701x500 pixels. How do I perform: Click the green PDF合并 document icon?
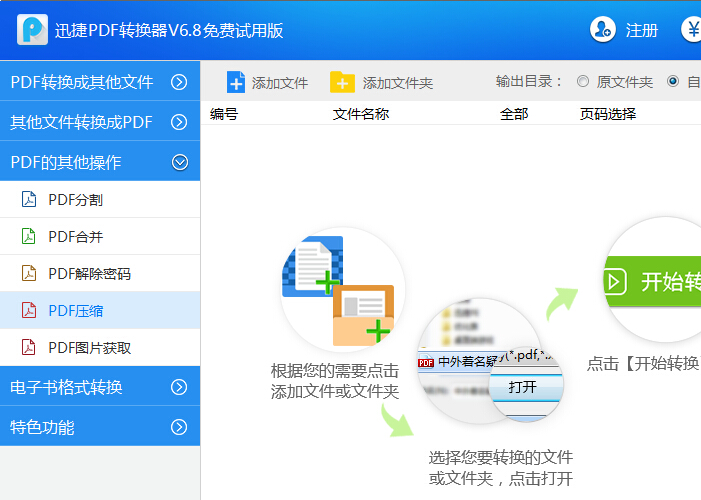(x=29, y=236)
